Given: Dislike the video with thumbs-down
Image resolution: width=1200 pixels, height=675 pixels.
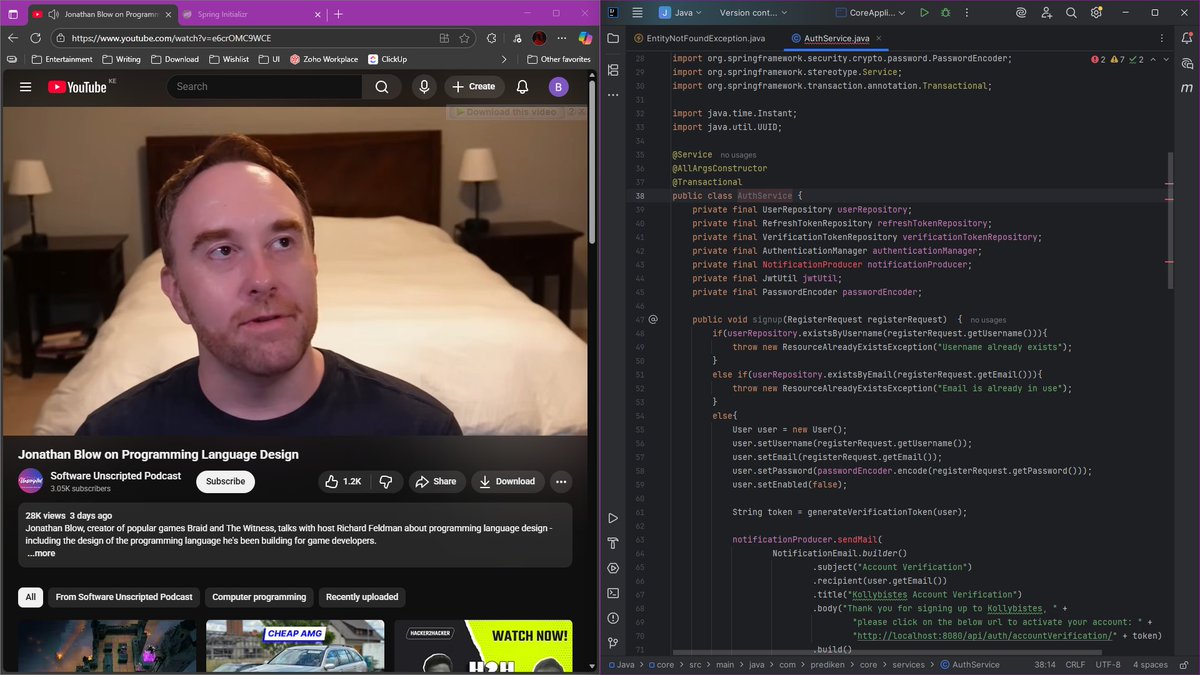Looking at the screenshot, I should click(386, 481).
